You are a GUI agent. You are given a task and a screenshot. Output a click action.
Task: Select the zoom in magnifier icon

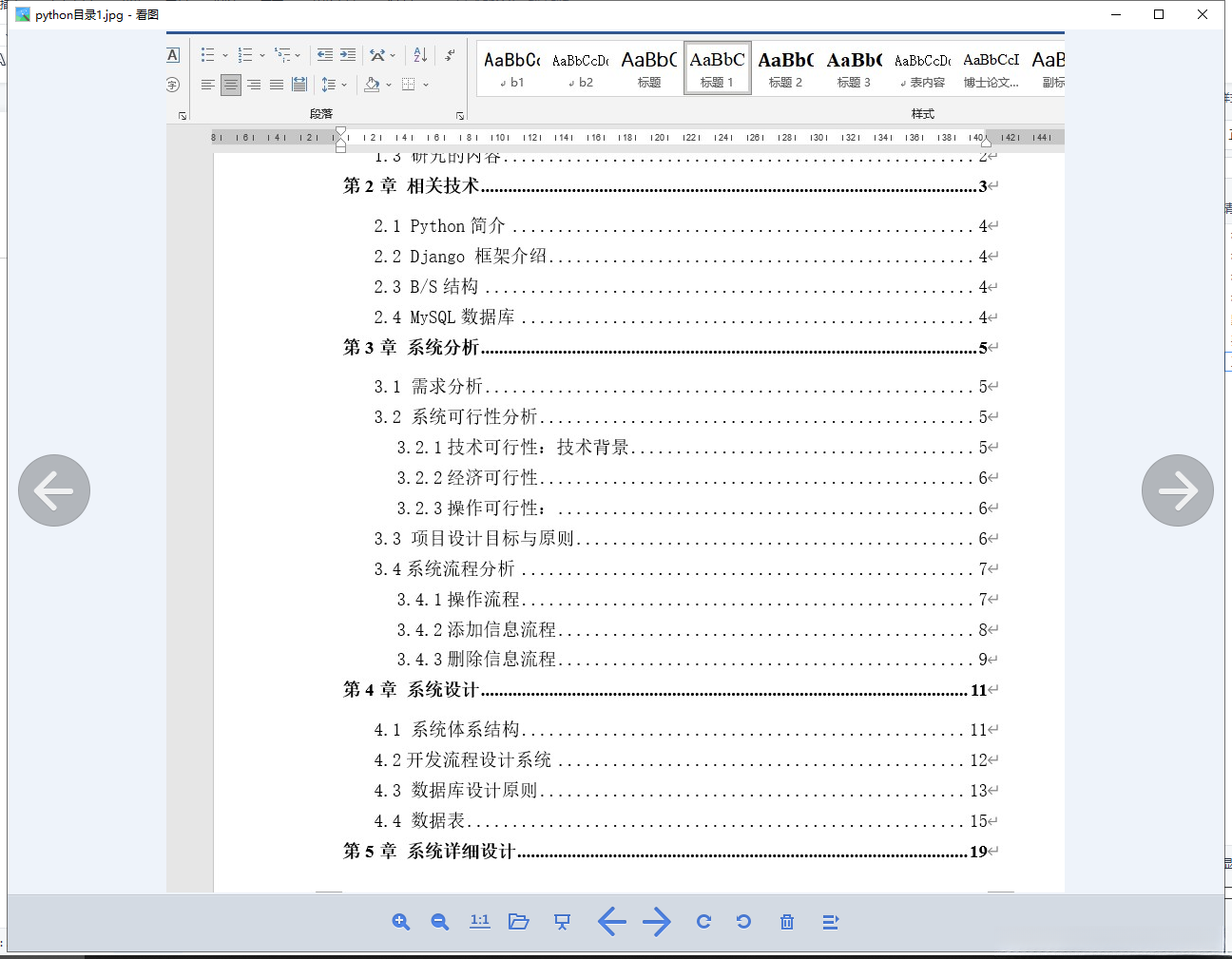(400, 921)
